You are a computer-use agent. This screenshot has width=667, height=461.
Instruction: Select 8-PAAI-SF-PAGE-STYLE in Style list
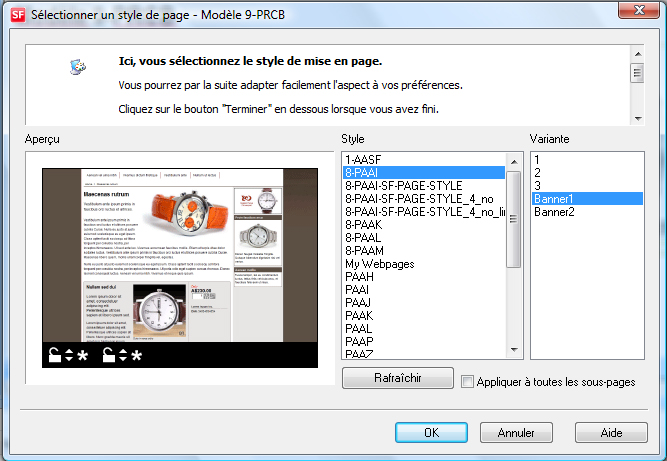[x=403, y=186]
